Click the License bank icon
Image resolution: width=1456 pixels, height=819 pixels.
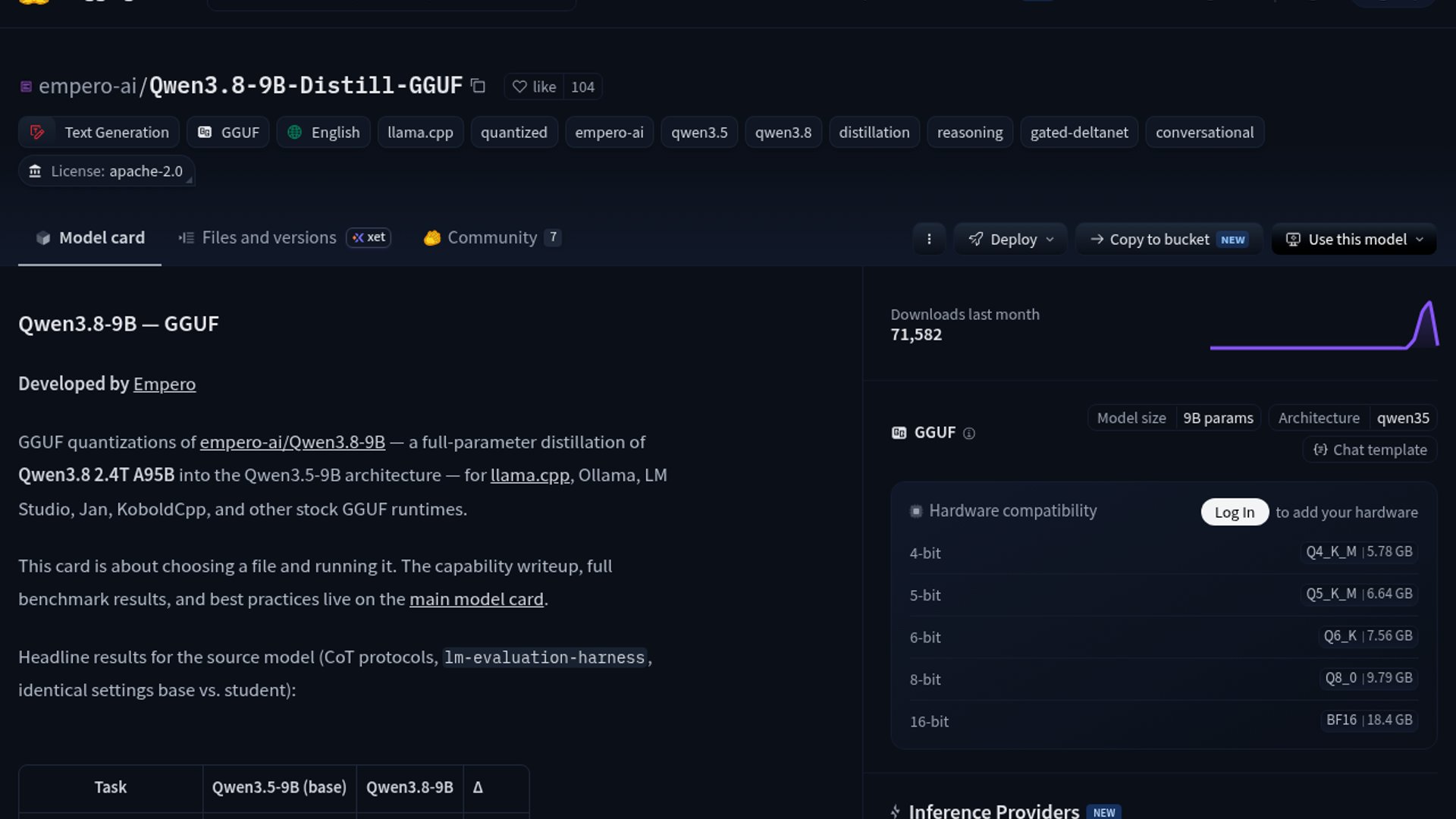pyautogui.click(x=35, y=171)
